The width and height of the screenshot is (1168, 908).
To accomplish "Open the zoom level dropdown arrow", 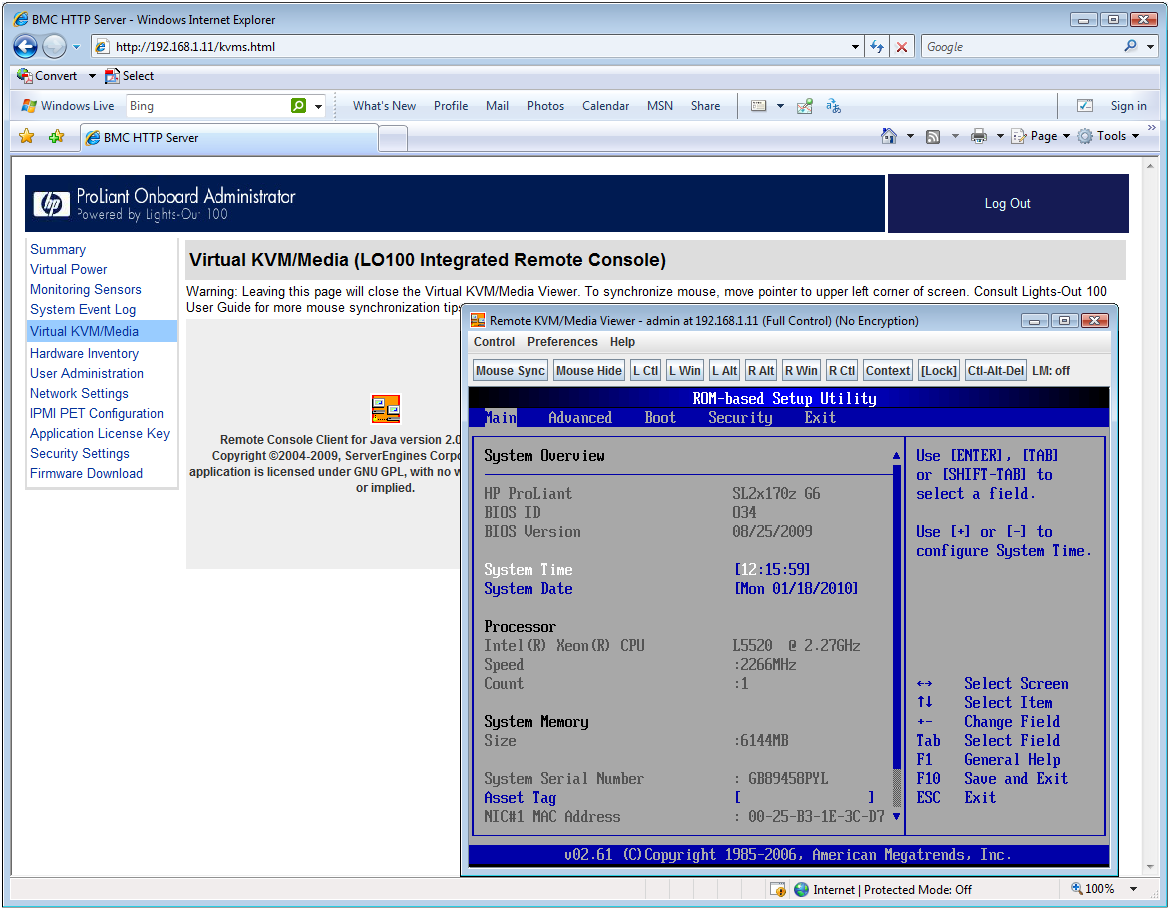I will [x=1133, y=889].
